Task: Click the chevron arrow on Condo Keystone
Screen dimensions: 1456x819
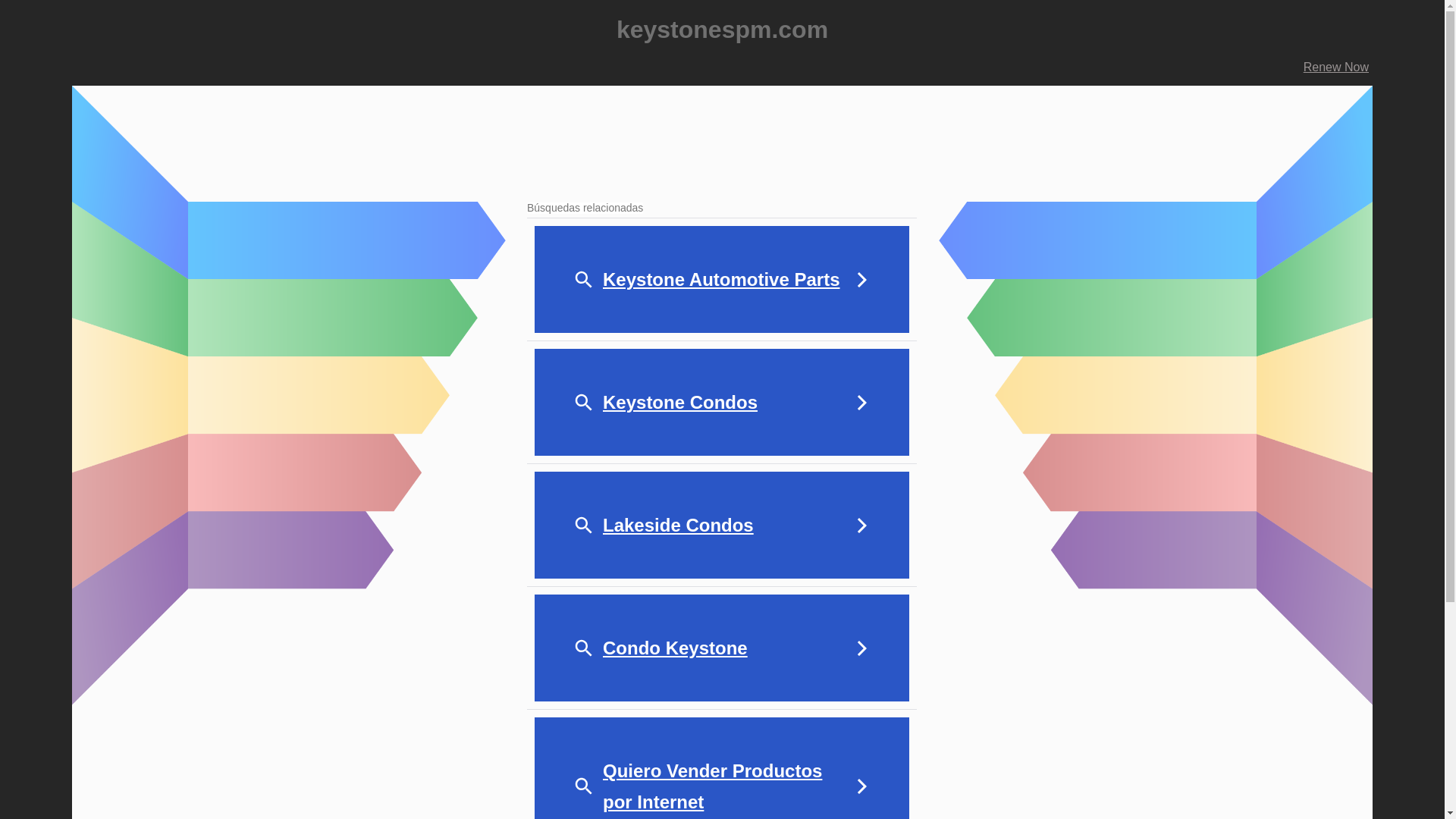Action: coord(861,648)
